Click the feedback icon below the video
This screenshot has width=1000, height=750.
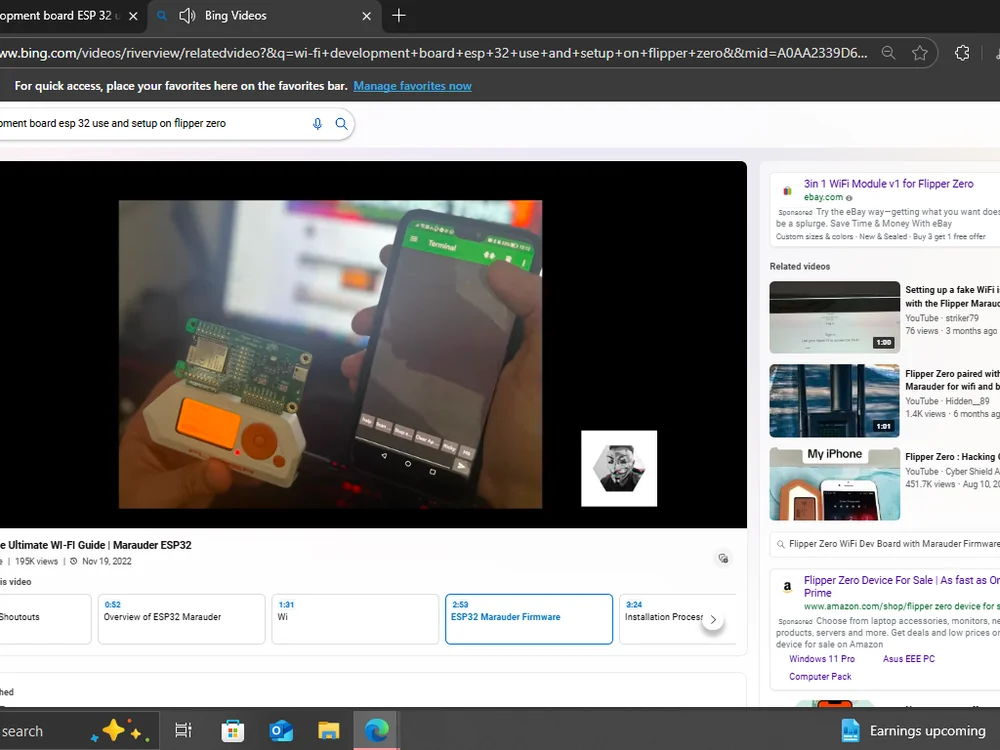point(723,559)
